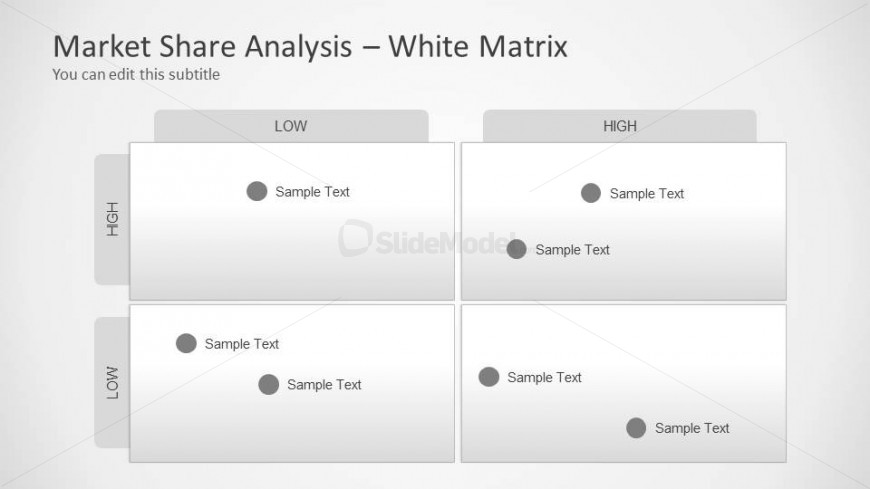Click the vertical HIGH row label

point(112,219)
